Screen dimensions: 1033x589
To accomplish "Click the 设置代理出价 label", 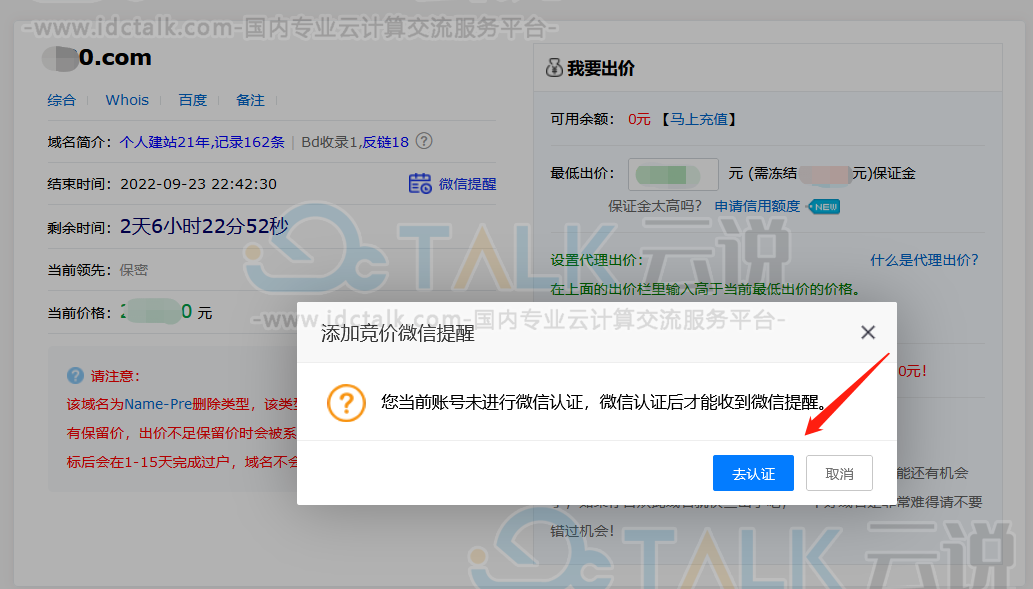I will click(x=596, y=260).
